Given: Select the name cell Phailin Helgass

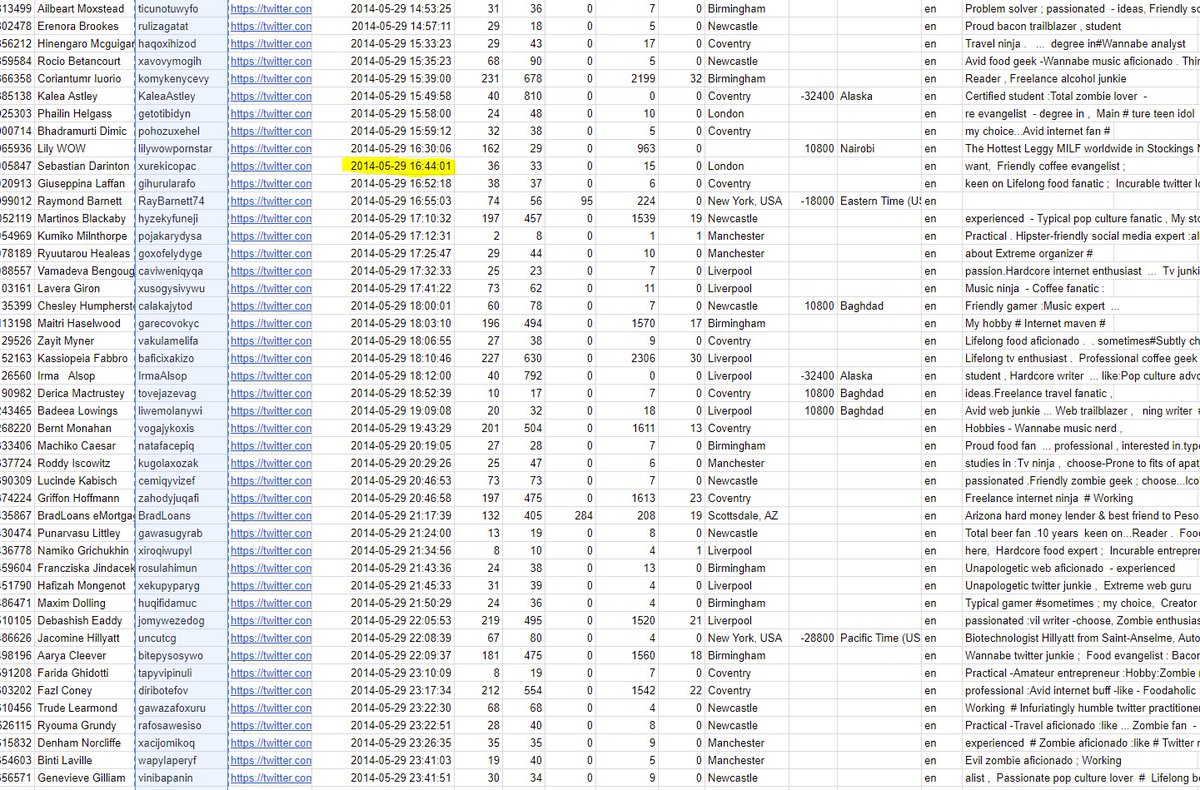Looking at the screenshot, I should [76, 114].
